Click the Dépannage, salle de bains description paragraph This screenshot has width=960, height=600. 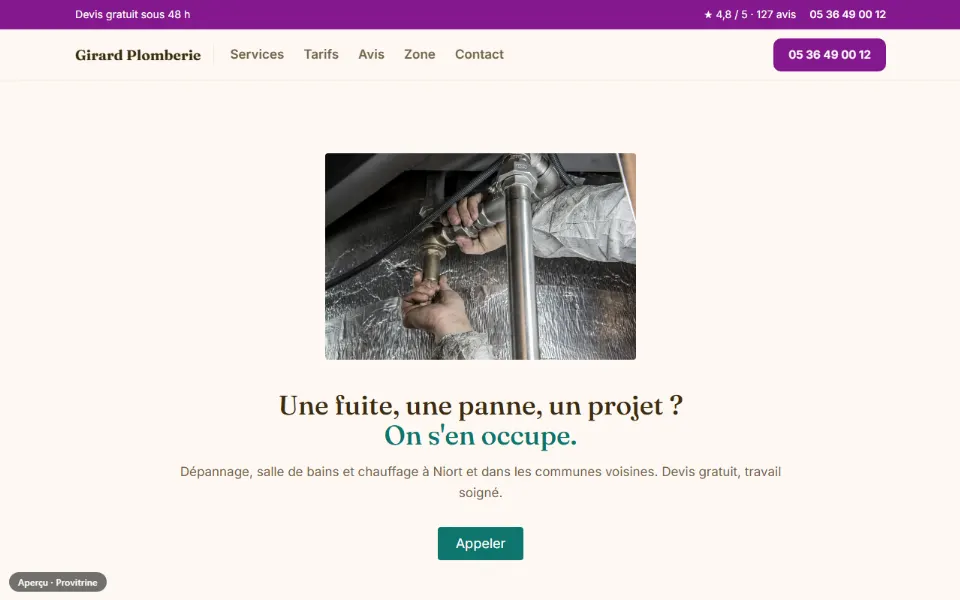tap(481, 482)
